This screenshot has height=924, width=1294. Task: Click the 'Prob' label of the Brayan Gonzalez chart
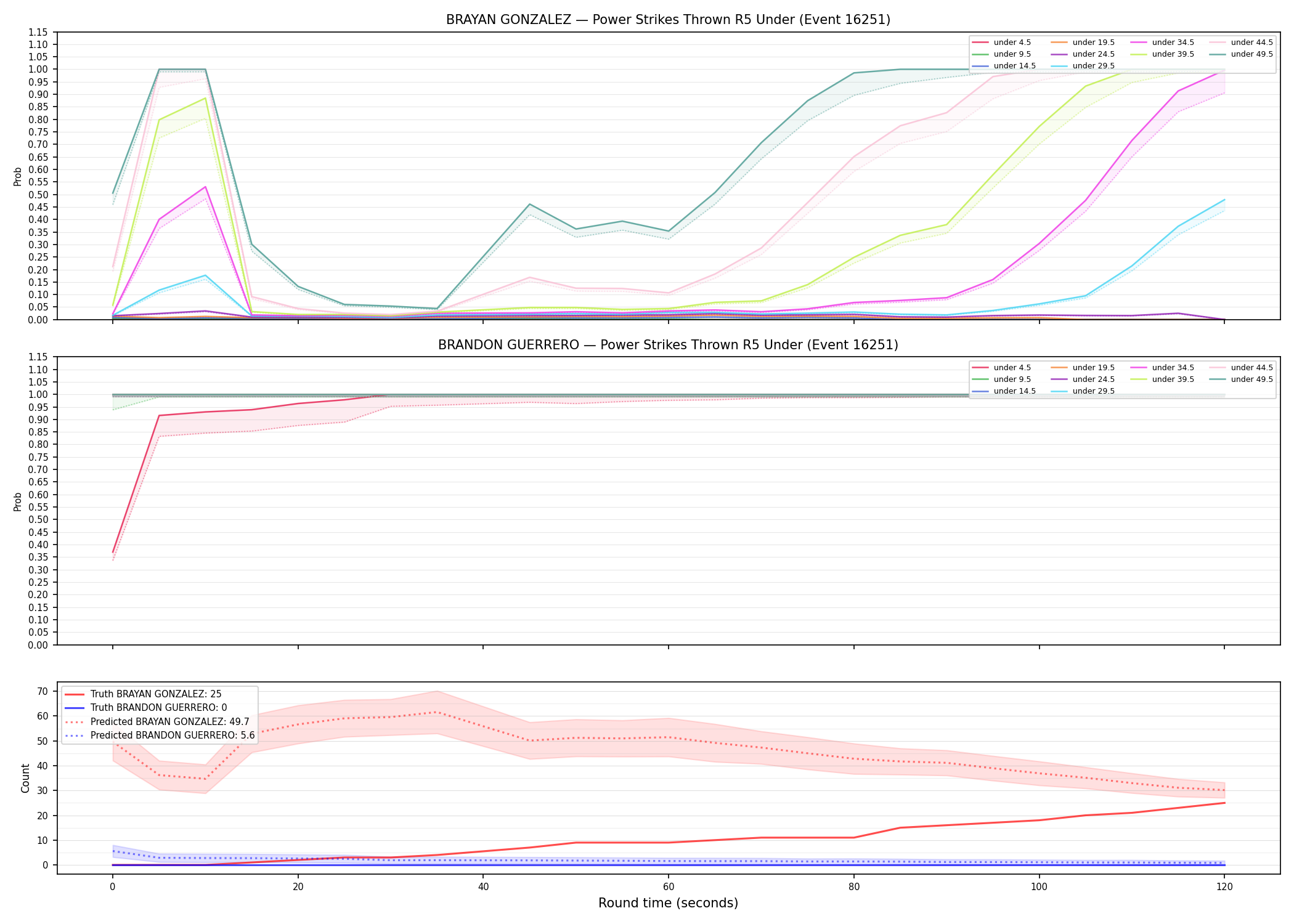[18, 176]
